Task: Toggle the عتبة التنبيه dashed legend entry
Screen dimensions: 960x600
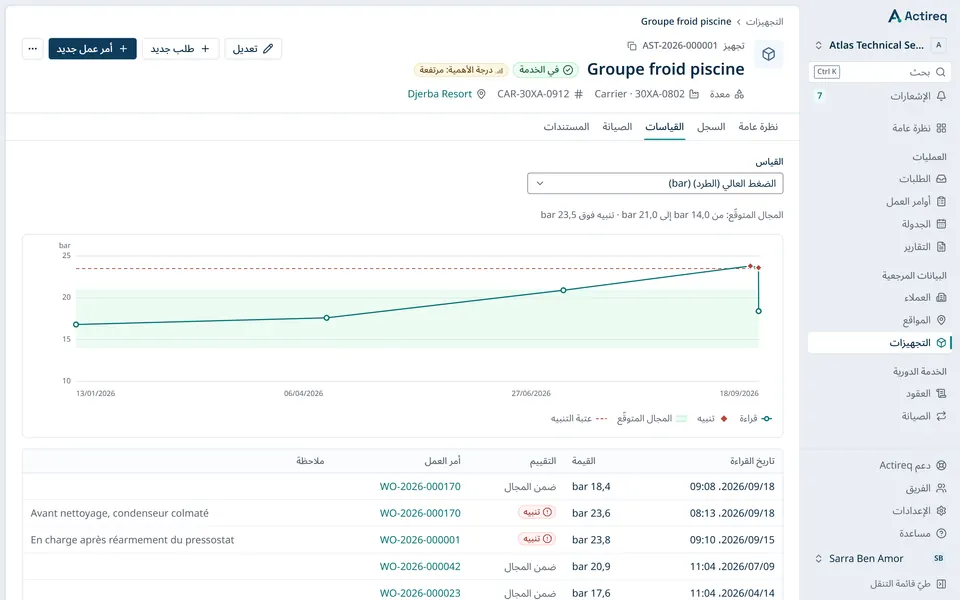Action: 579,419
